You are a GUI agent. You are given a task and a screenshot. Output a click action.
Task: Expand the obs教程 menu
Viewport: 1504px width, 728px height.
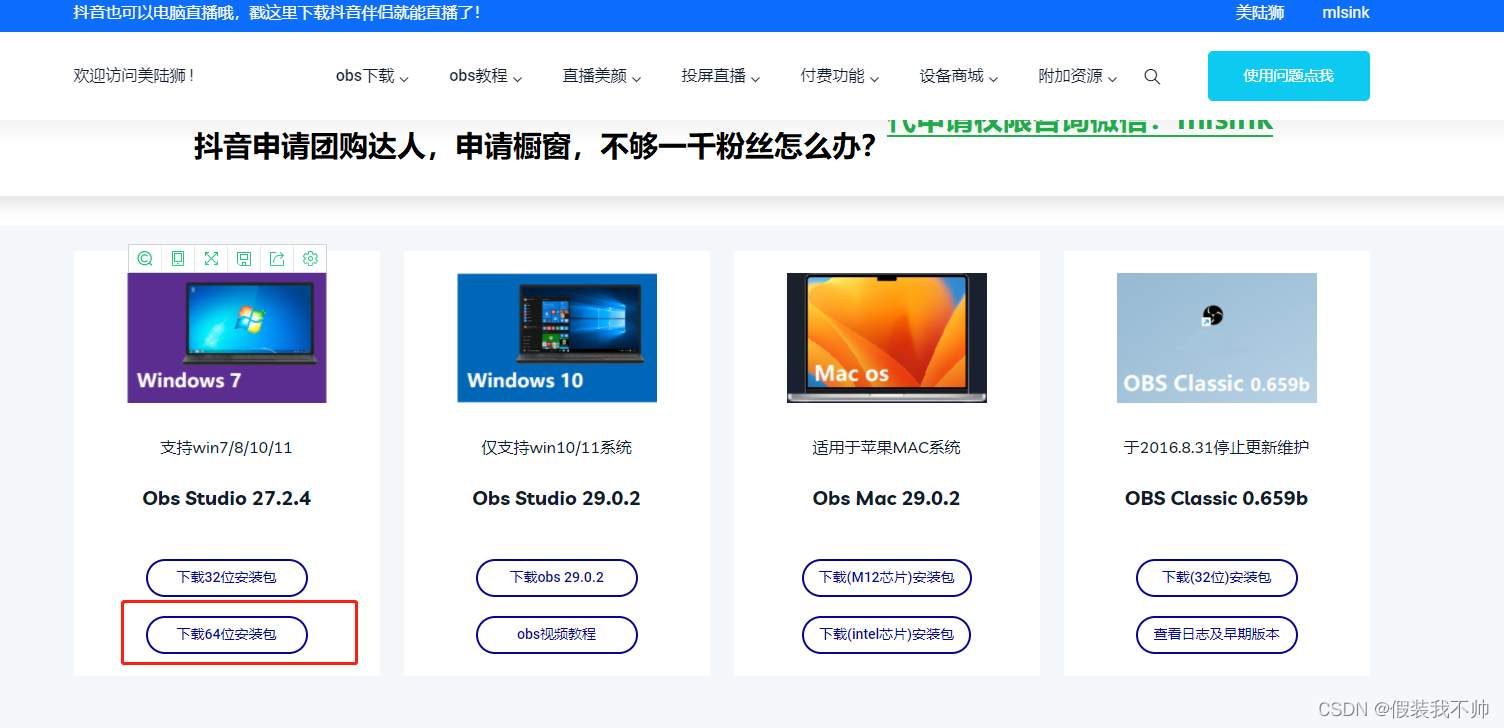(486, 76)
